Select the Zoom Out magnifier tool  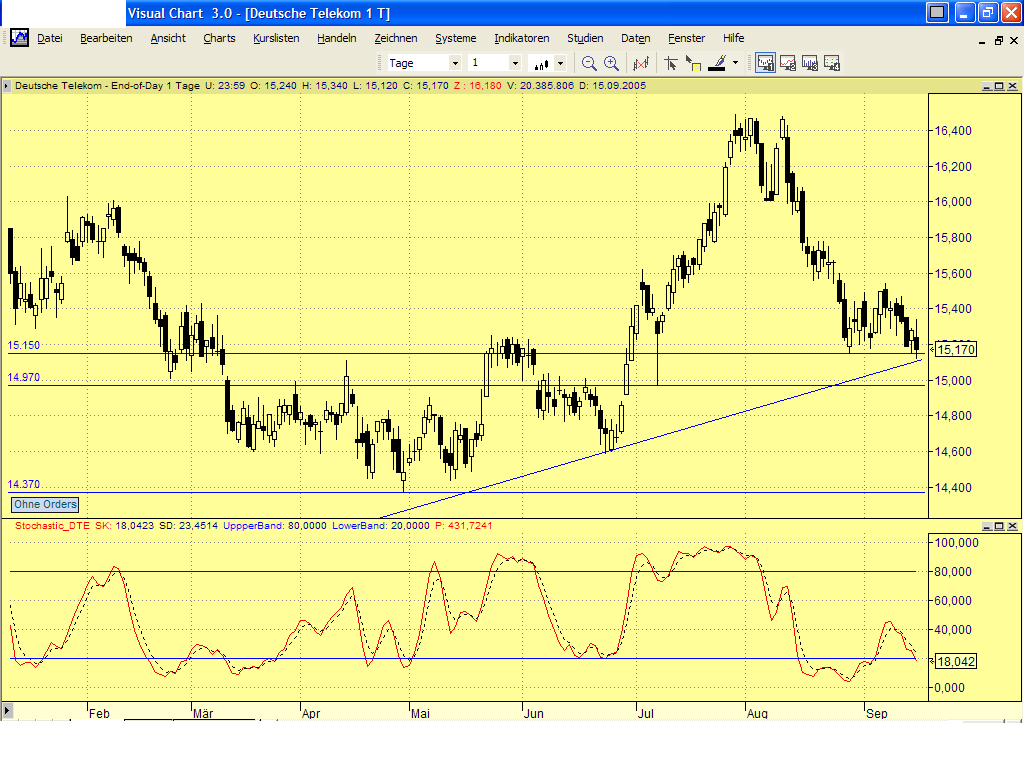tap(589, 62)
